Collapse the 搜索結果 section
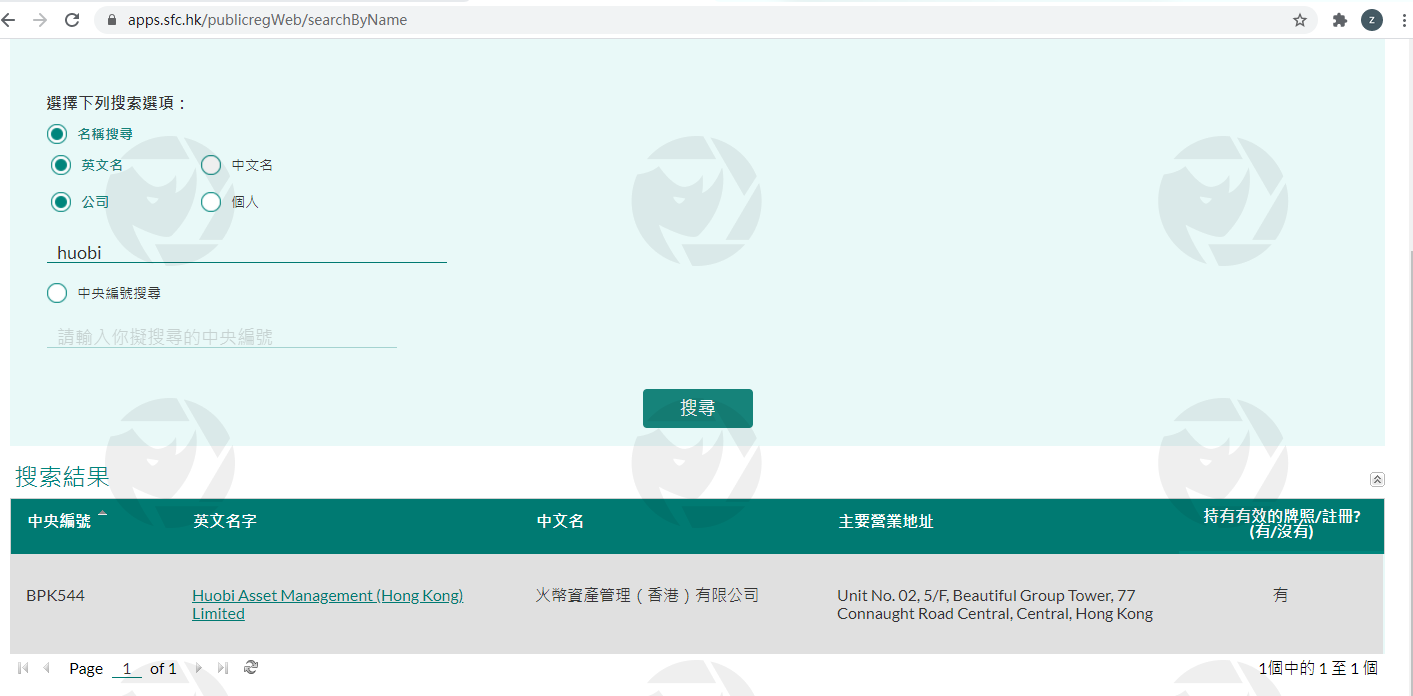The height and width of the screenshot is (696, 1413). 1377,480
